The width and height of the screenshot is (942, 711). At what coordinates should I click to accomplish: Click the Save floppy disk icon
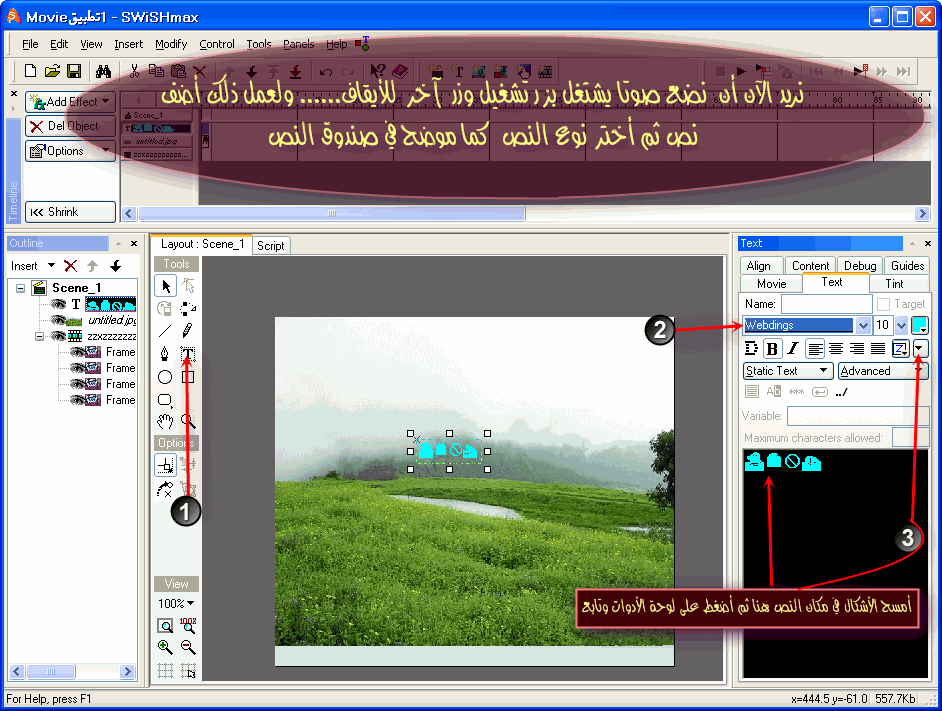coord(74,72)
